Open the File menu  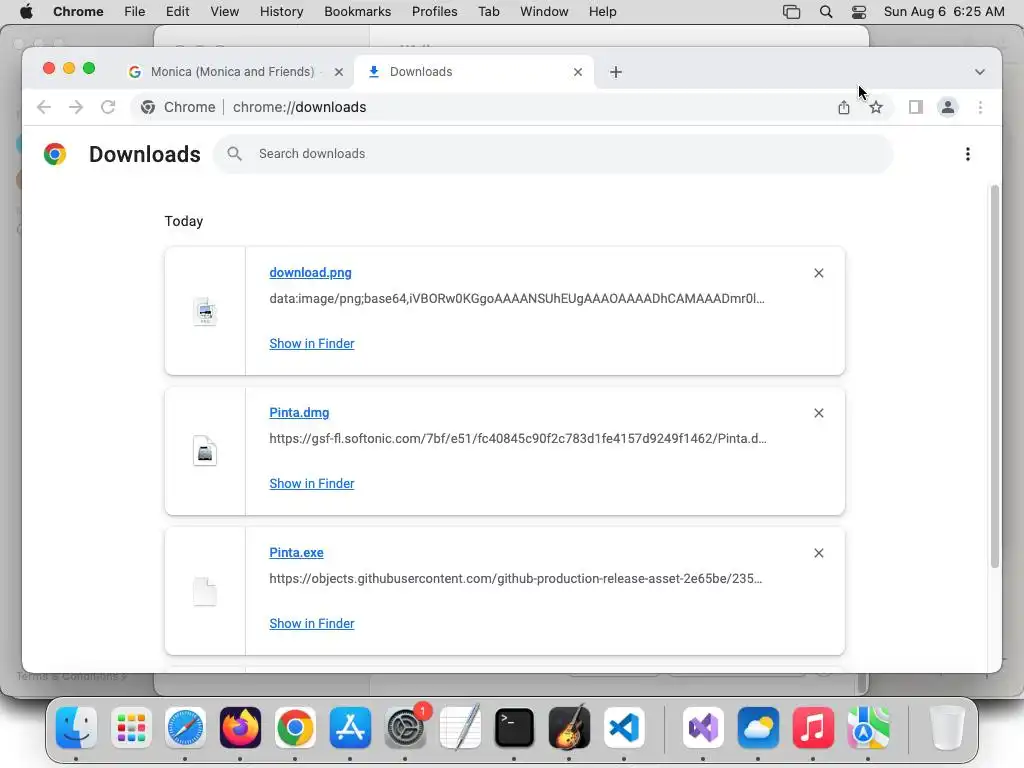(135, 12)
